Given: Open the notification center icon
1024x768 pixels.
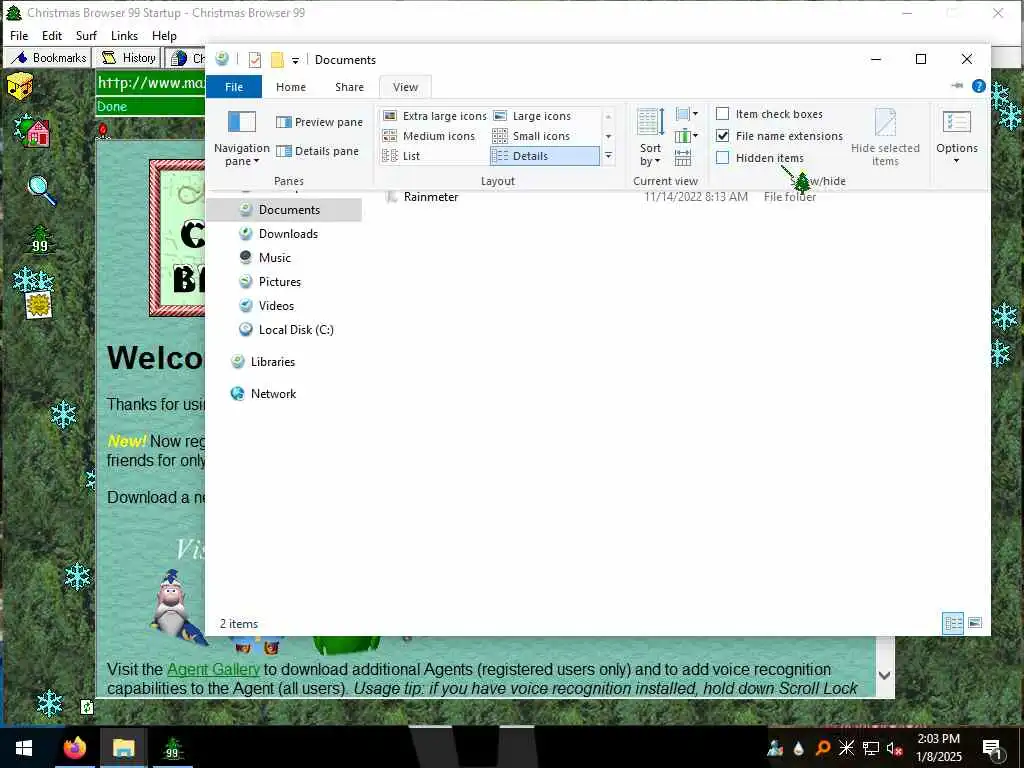Looking at the screenshot, I should pos(992,749).
